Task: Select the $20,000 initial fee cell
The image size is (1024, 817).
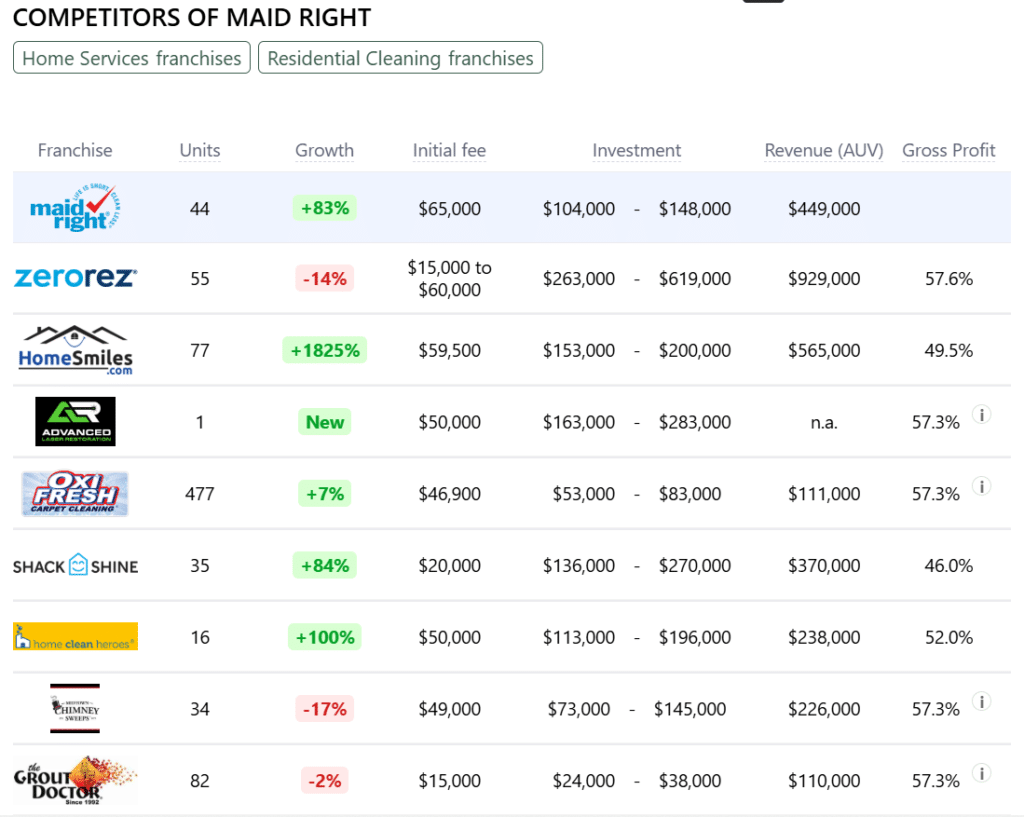Action: click(449, 566)
